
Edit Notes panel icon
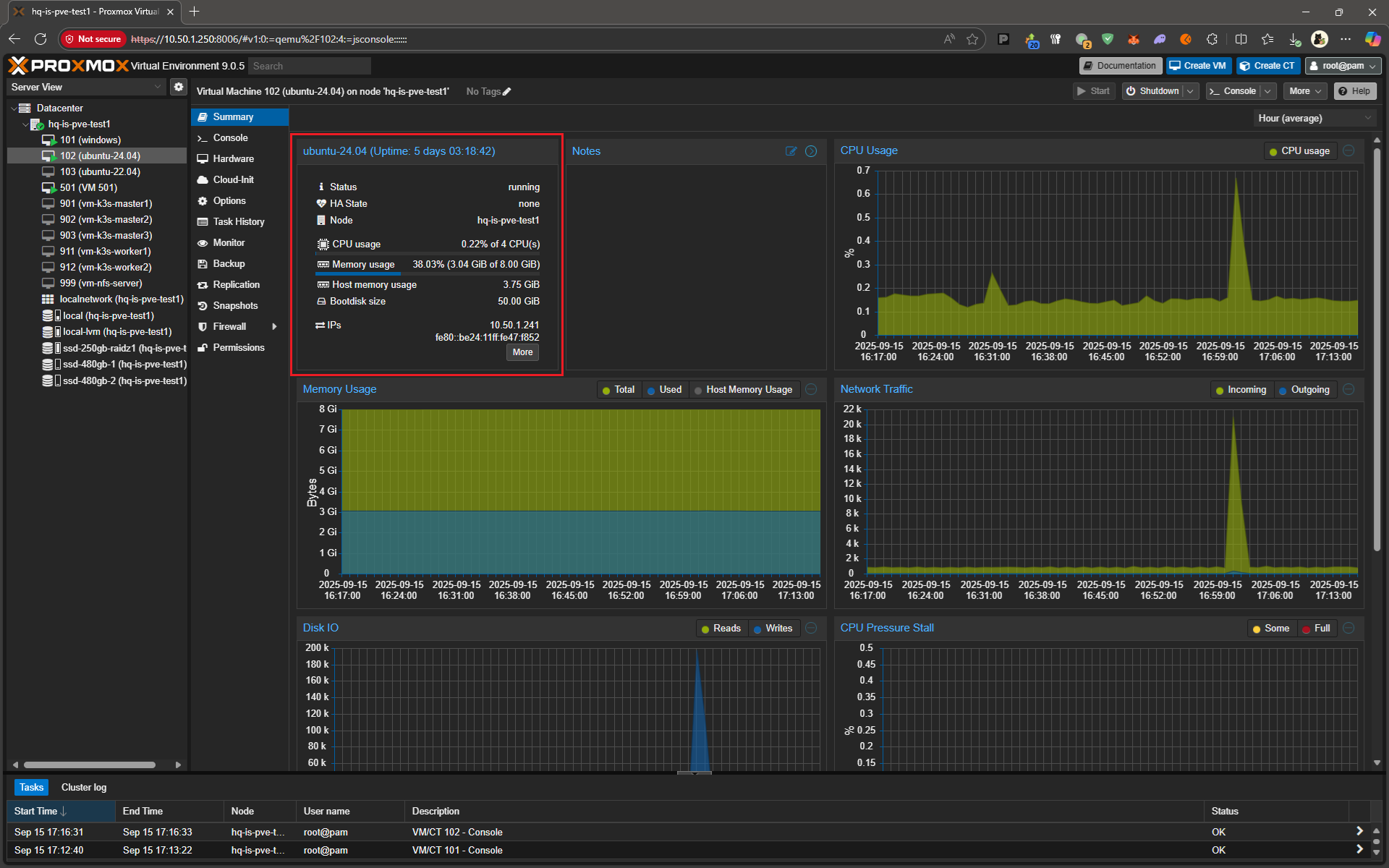pos(791,151)
